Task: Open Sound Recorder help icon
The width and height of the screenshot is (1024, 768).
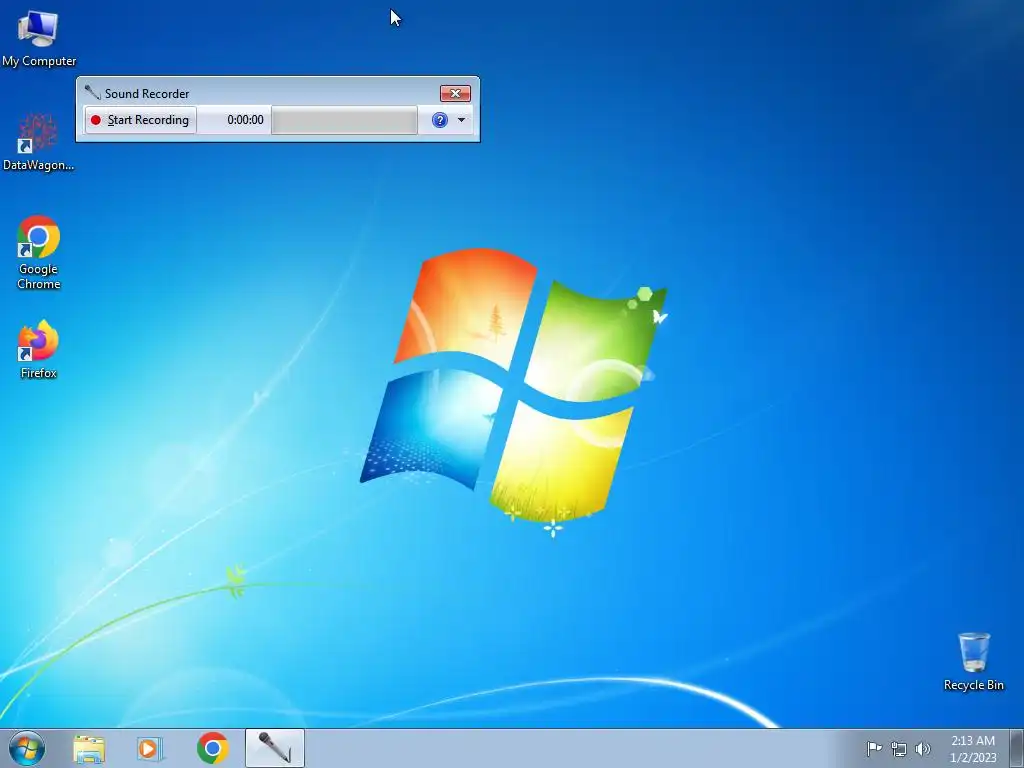Action: pos(440,120)
